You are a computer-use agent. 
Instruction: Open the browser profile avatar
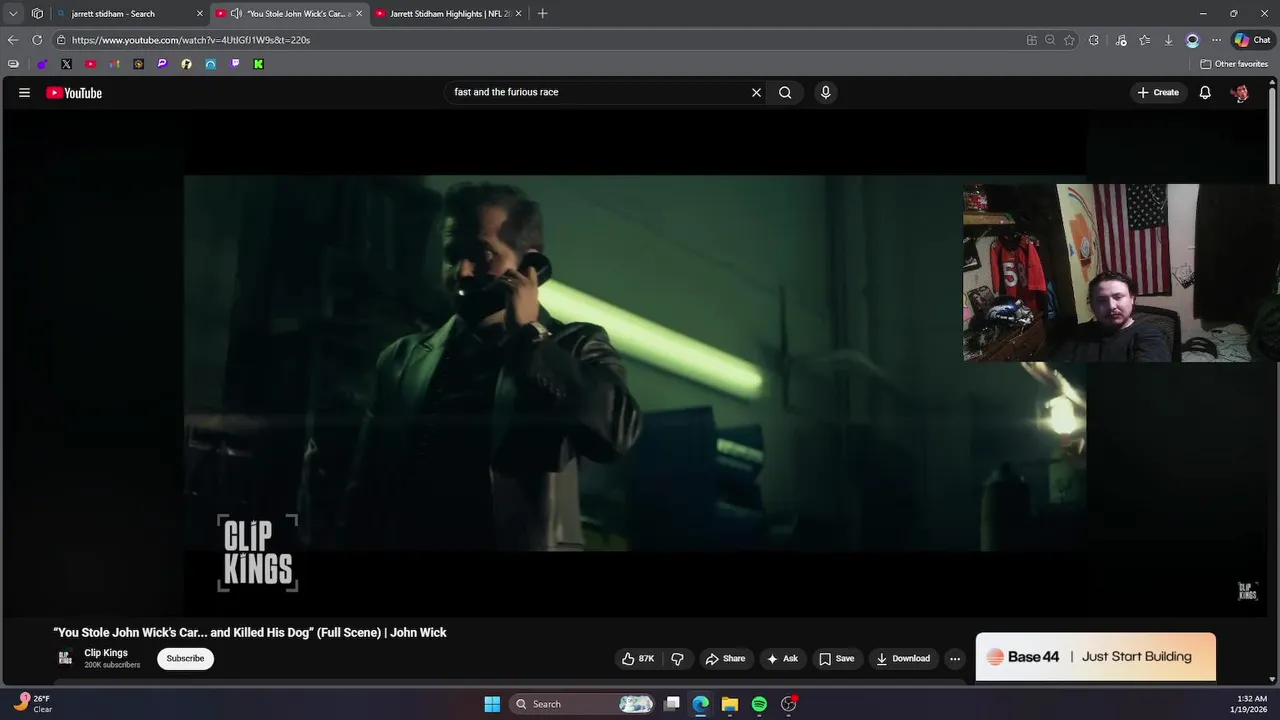tap(1192, 40)
